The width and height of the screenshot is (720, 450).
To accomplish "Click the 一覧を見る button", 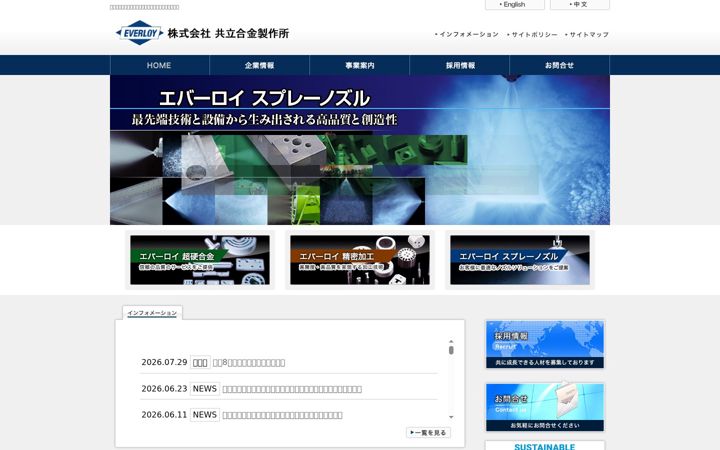I will click(428, 433).
